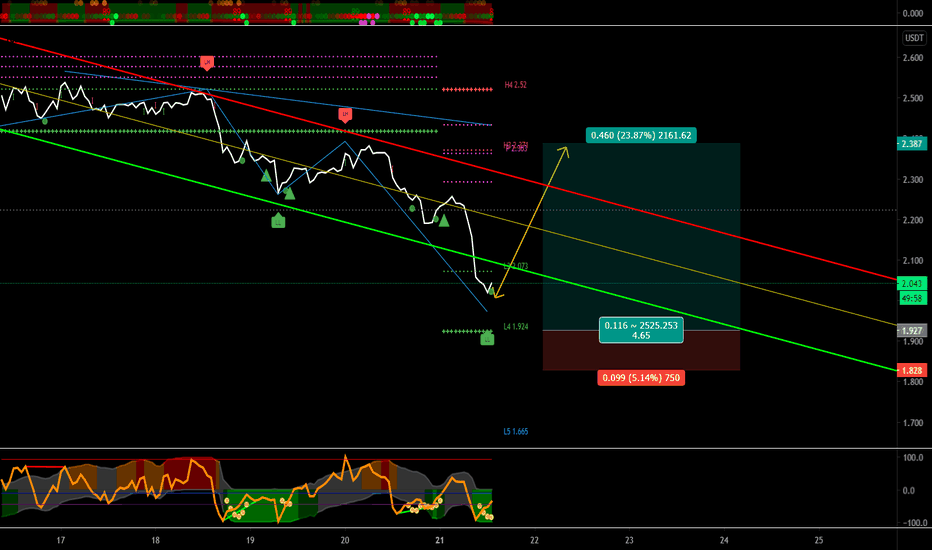932x550 pixels.
Task: Click the green dot signal at the latest price low
Action: [x=491, y=291]
